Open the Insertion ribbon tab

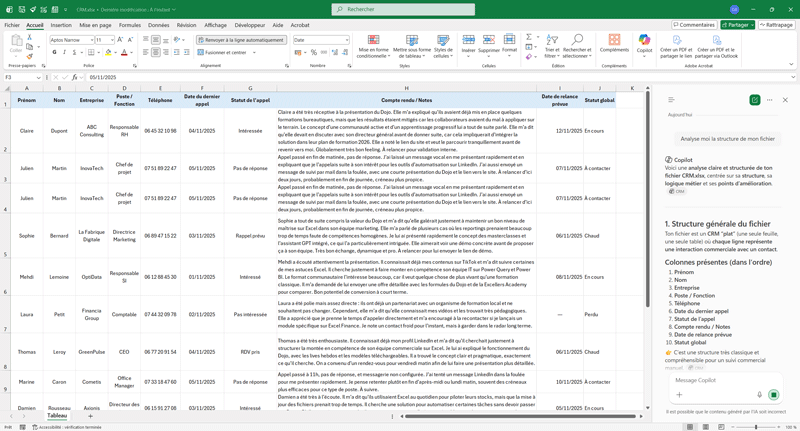(61, 25)
